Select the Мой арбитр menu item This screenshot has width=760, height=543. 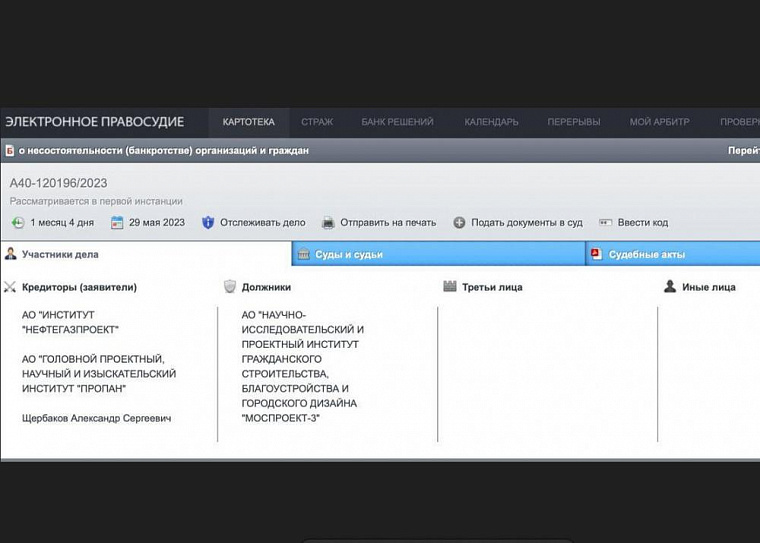pyautogui.click(x=659, y=122)
